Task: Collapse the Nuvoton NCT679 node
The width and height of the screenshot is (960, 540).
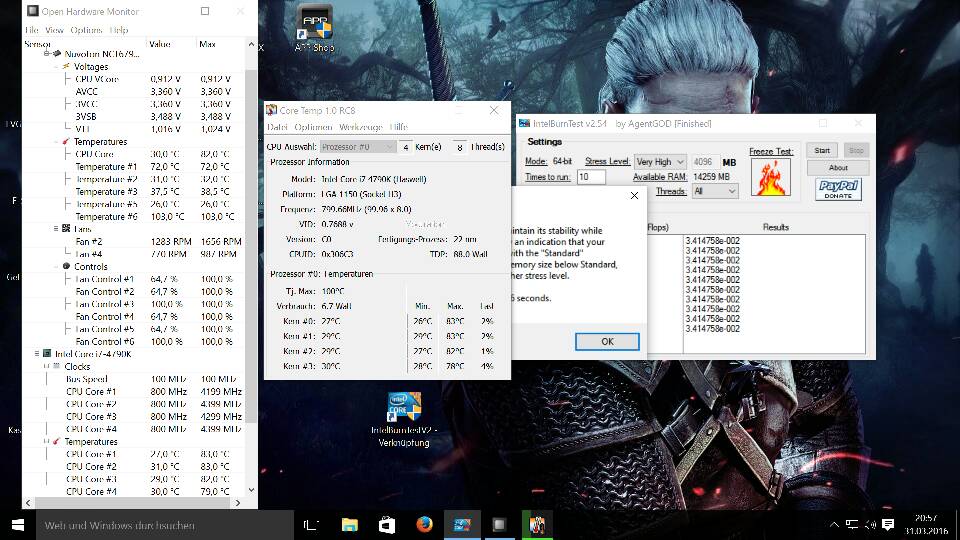Action: pos(47,54)
